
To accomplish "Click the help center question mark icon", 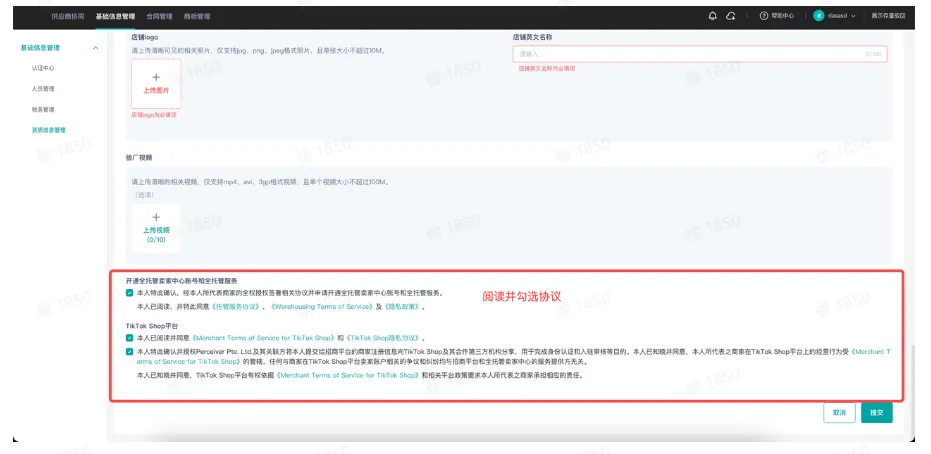I will 764,17.
